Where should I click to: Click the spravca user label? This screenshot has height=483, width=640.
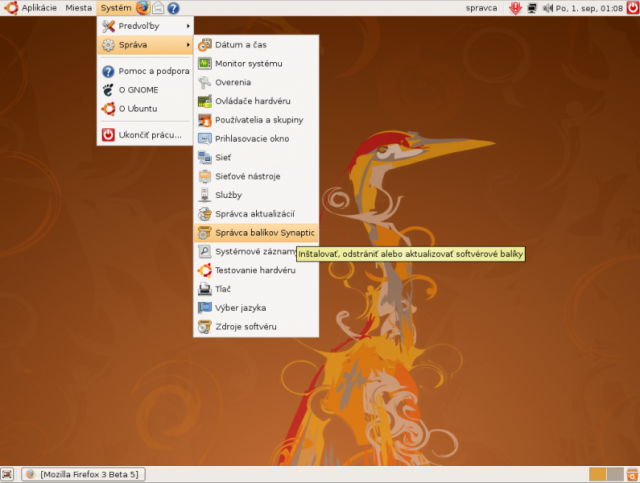point(481,8)
